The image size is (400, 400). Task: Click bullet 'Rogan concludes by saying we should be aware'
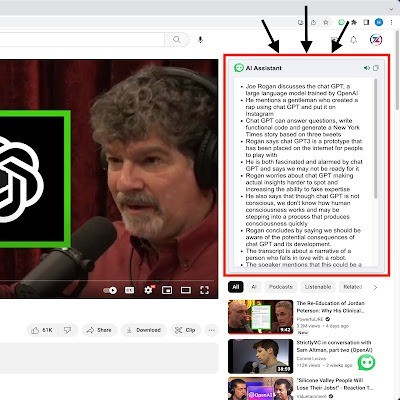coord(303,237)
